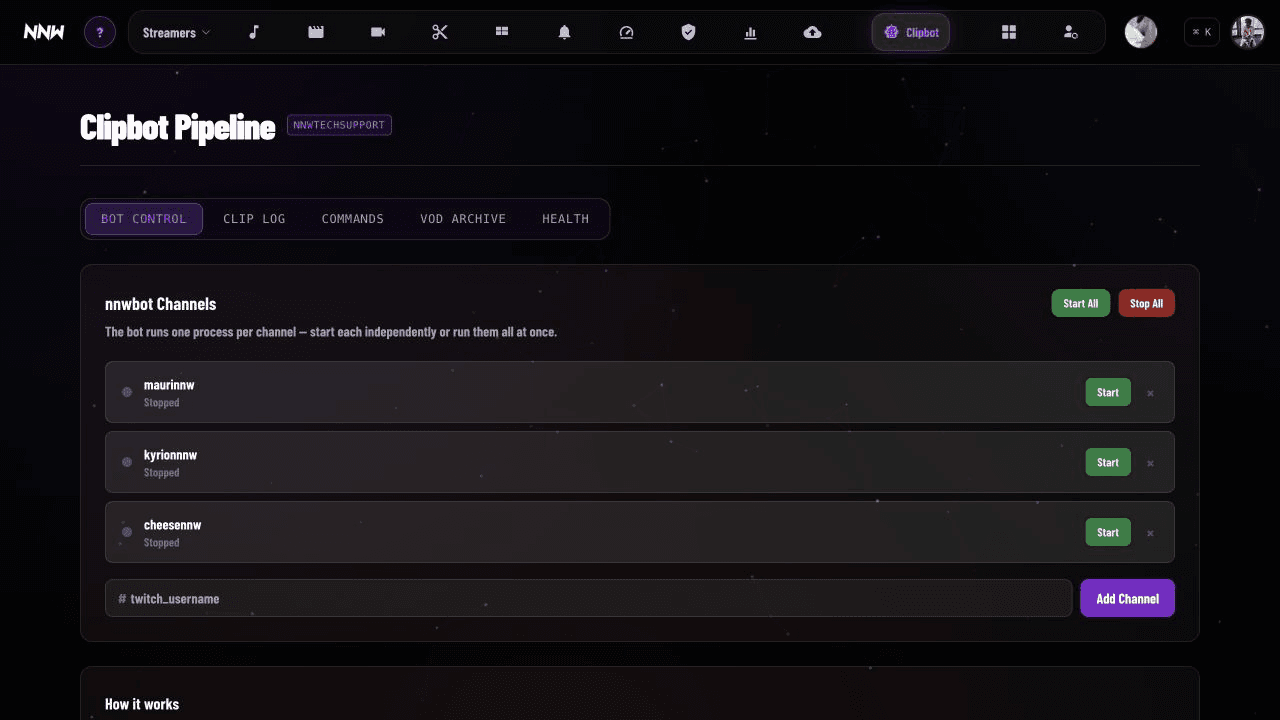The width and height of the screenshot is (1280, 720).
Task: Click the red Stop All button
Action: coord(1146,303)
